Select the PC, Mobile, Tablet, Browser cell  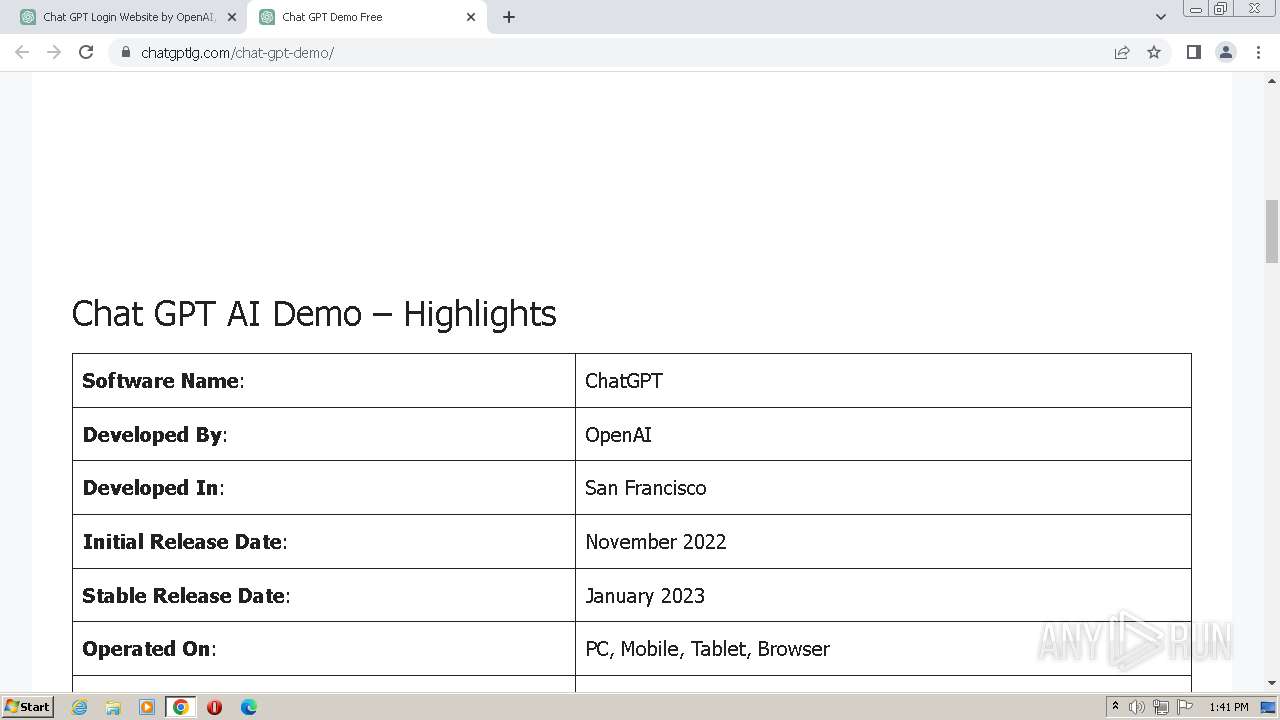pos(883,649)
